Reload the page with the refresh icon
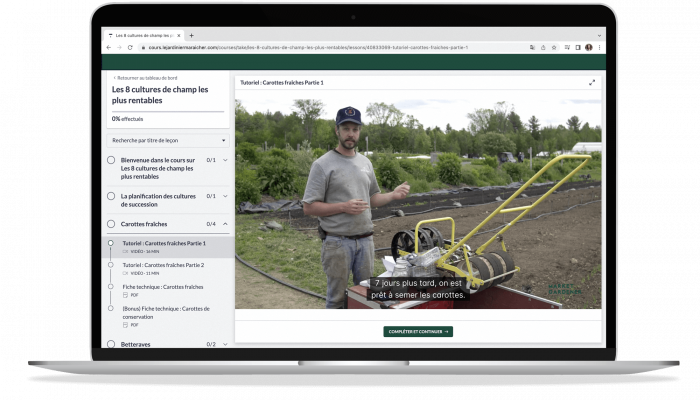The width and height of the screenshot is (700, 400). tap(128, 47)
